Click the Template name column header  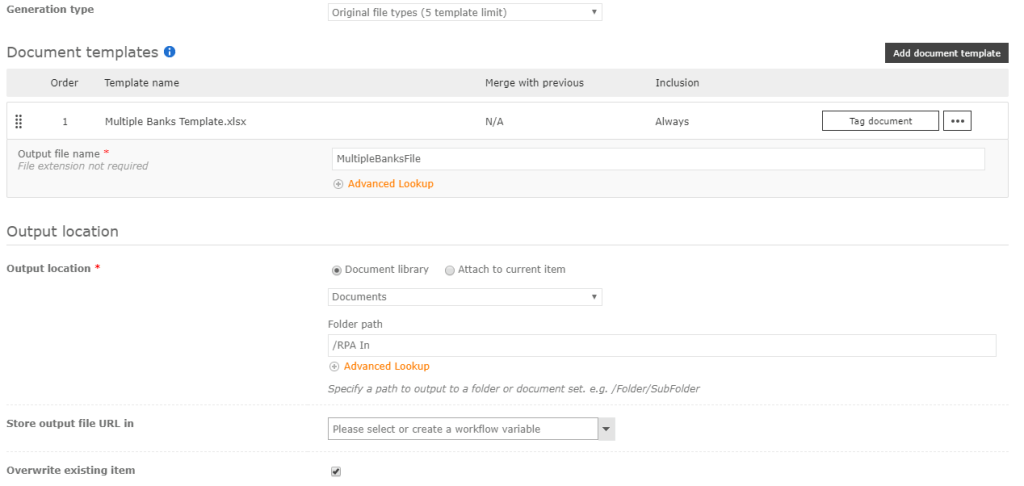click(x=142, y=83)
